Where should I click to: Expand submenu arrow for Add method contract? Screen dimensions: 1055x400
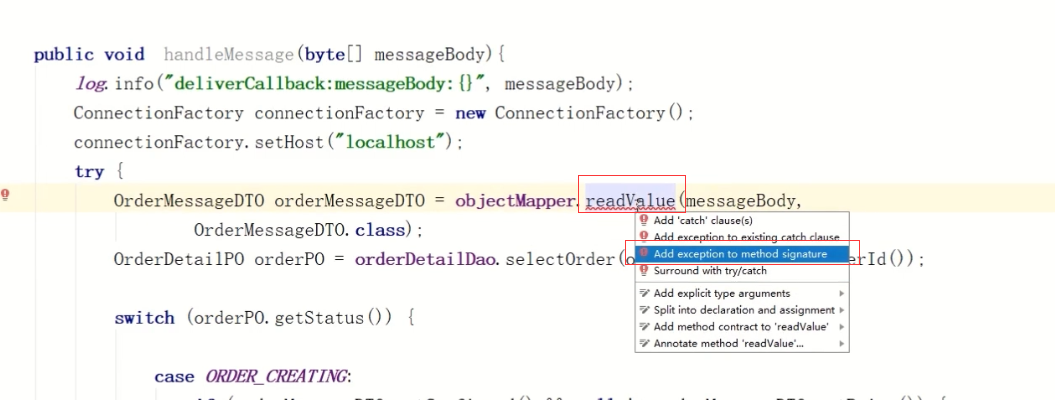pyautogui.click(x=841, y=327)
